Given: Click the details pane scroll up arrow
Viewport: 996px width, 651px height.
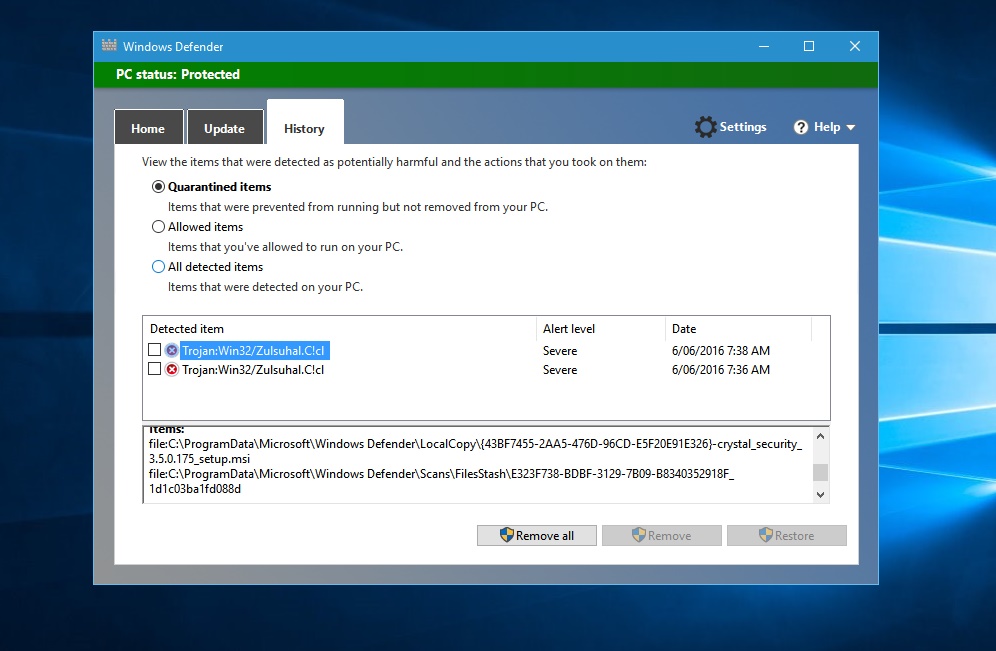Looking at the screenshot, I should click(x=820, y=436).
